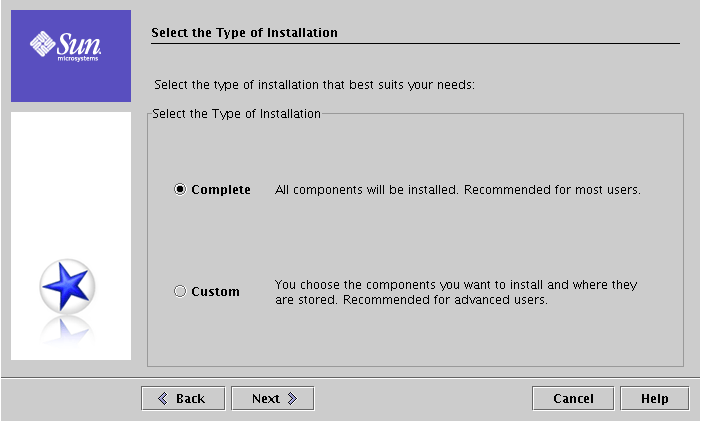Click the Sun Microsystems wordmark logo
Image resolution: width=701 pixels, height=421 pixels.
(79, 46)
